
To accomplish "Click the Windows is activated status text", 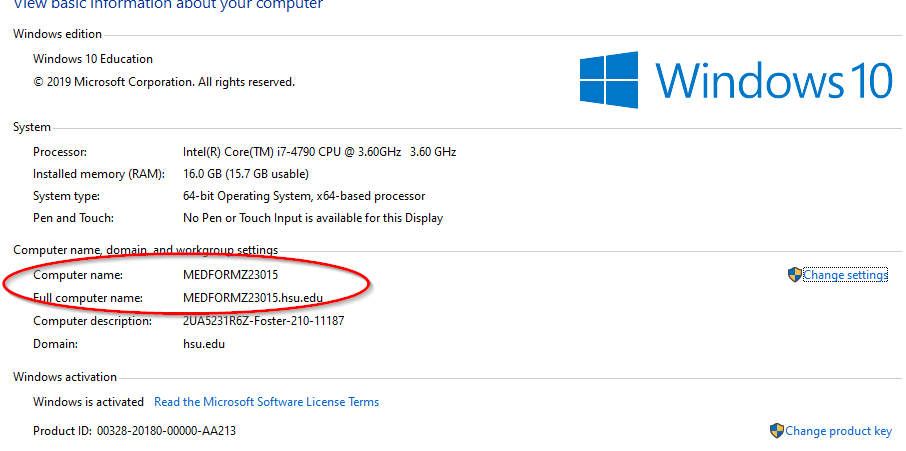I will tap(88, 401).
